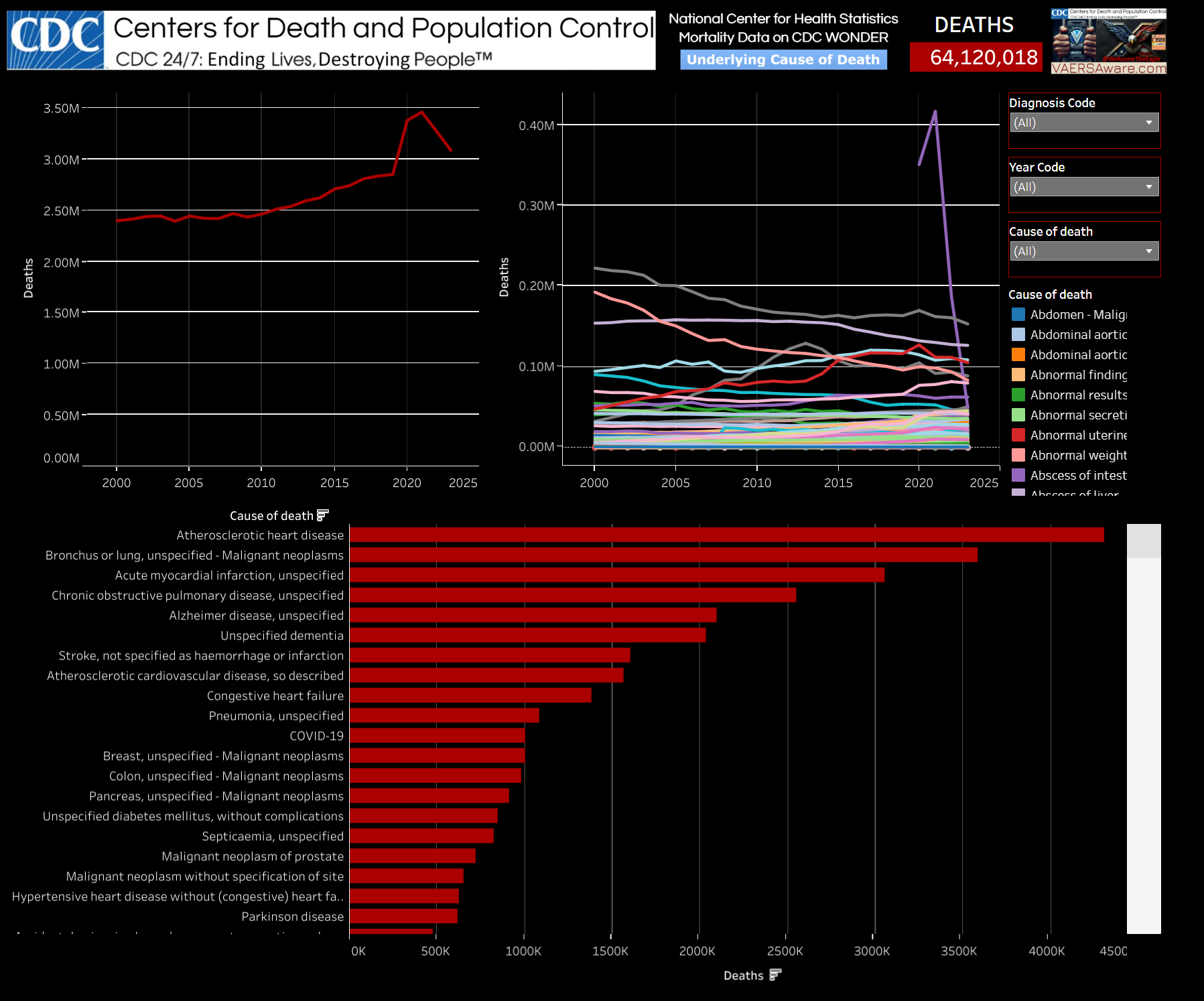Select the Chronic obstructive pulmonary disease bar
The height and width of the screenshot is (1001, 1204).
(x=573, y=595)
